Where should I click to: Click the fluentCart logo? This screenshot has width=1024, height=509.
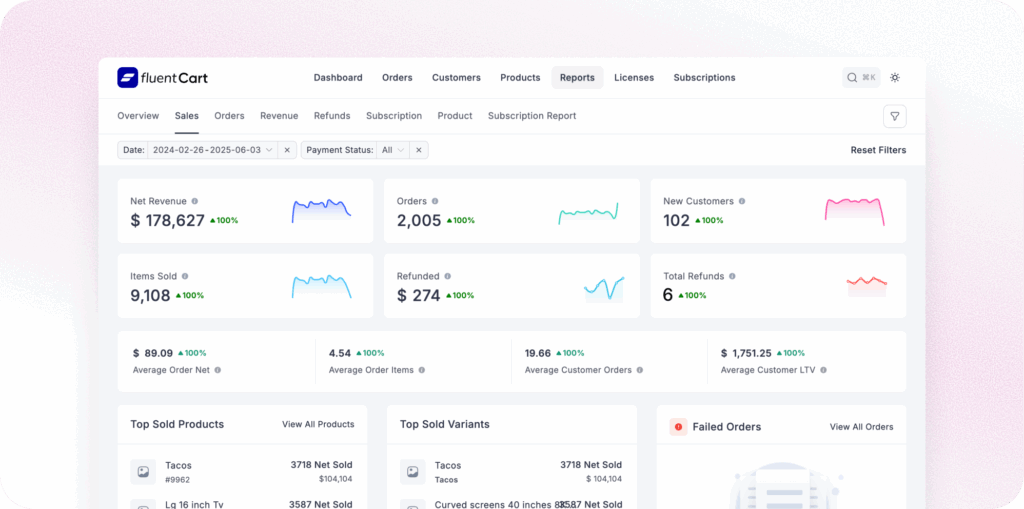point(163,78)
